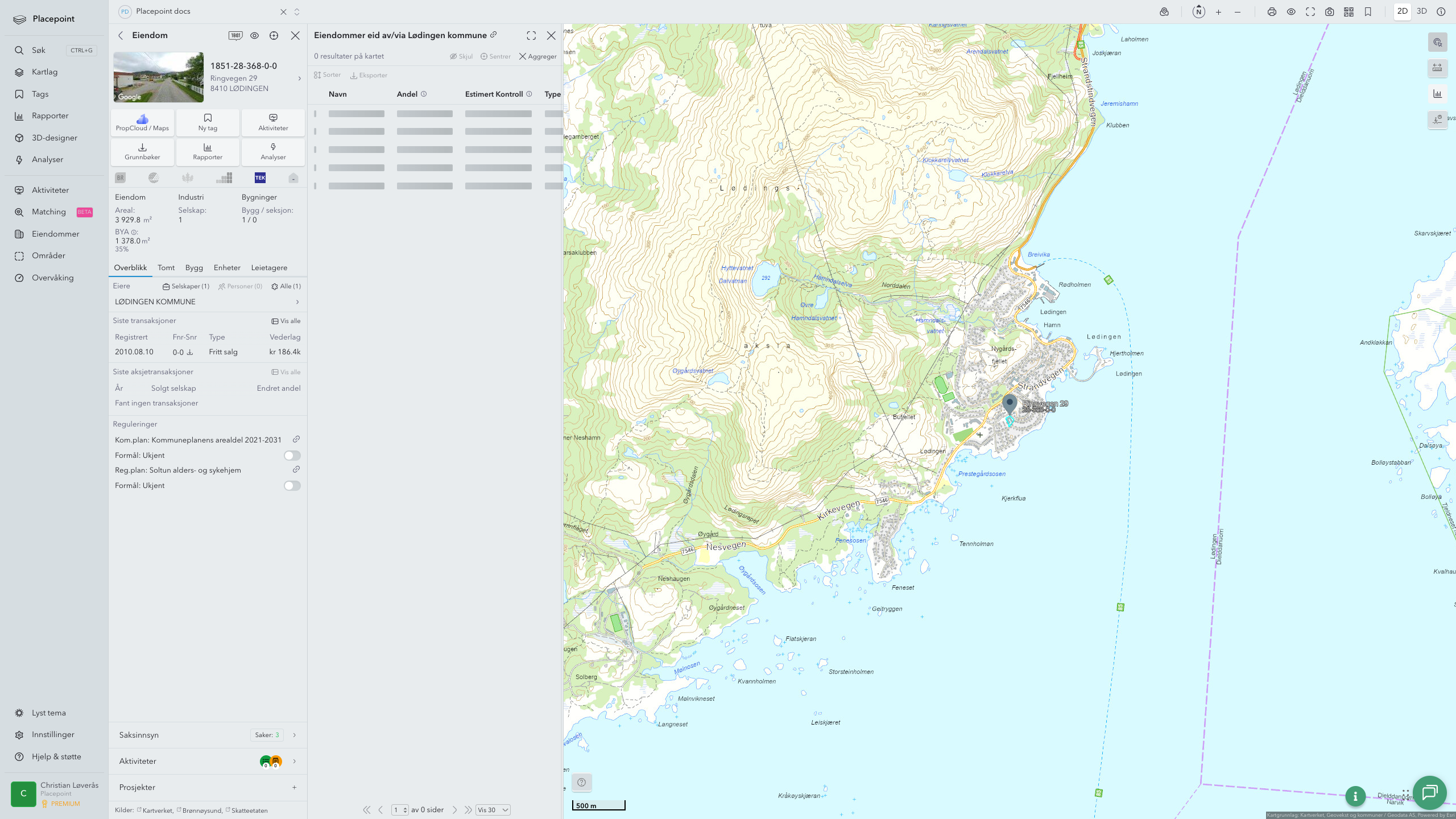
Task: Open Matching beta section
Action: click(54, 212)
